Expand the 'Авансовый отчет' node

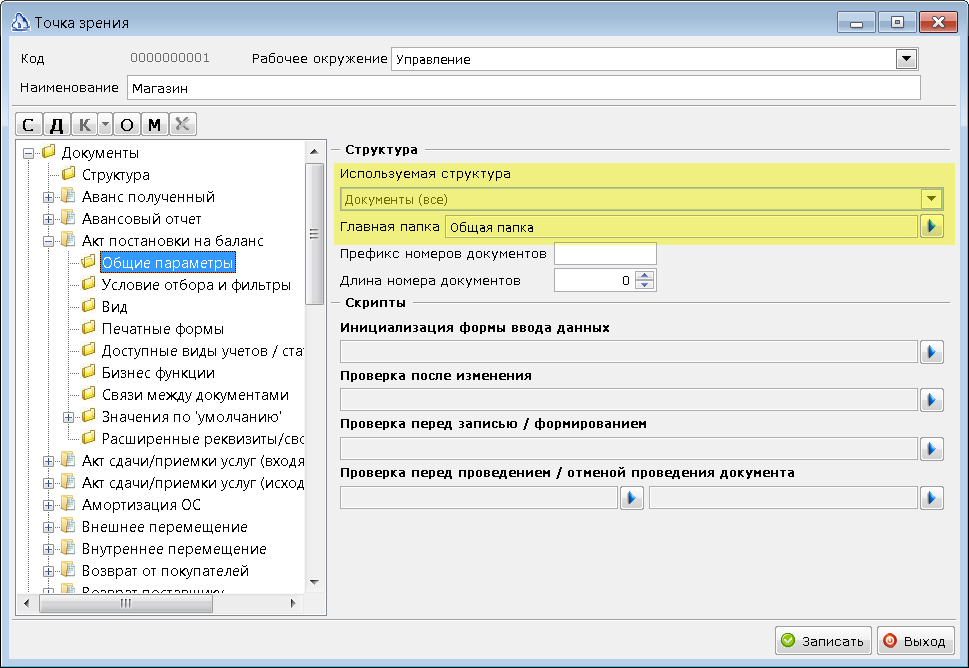click(48, 219)
